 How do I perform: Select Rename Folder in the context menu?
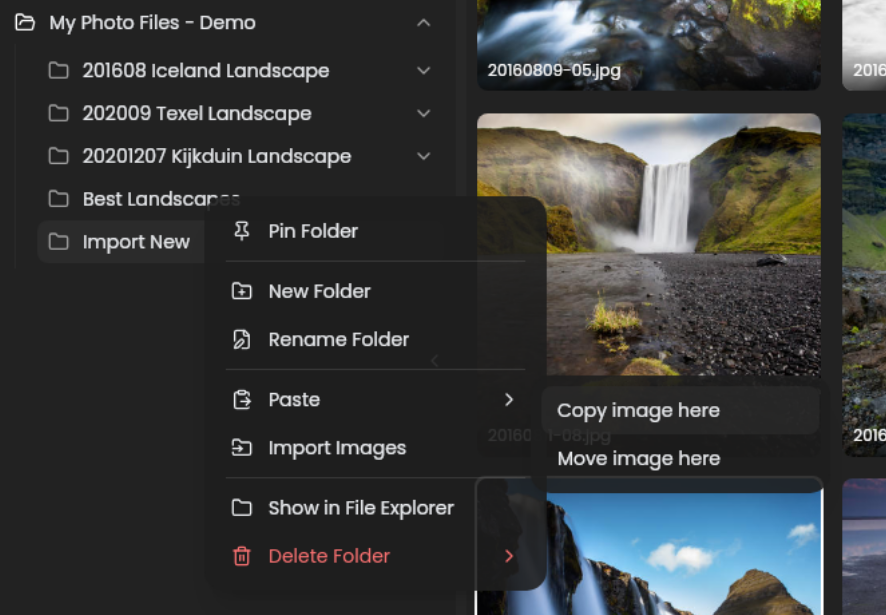(x=338, y=340)
